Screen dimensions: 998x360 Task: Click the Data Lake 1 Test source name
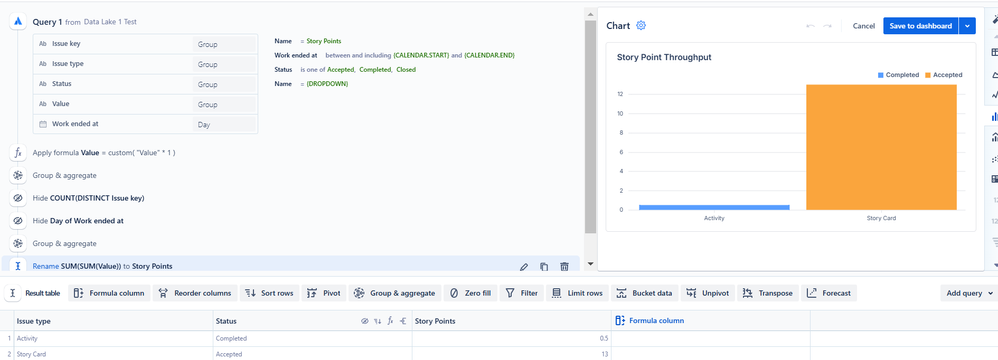[x=110, y=22]
